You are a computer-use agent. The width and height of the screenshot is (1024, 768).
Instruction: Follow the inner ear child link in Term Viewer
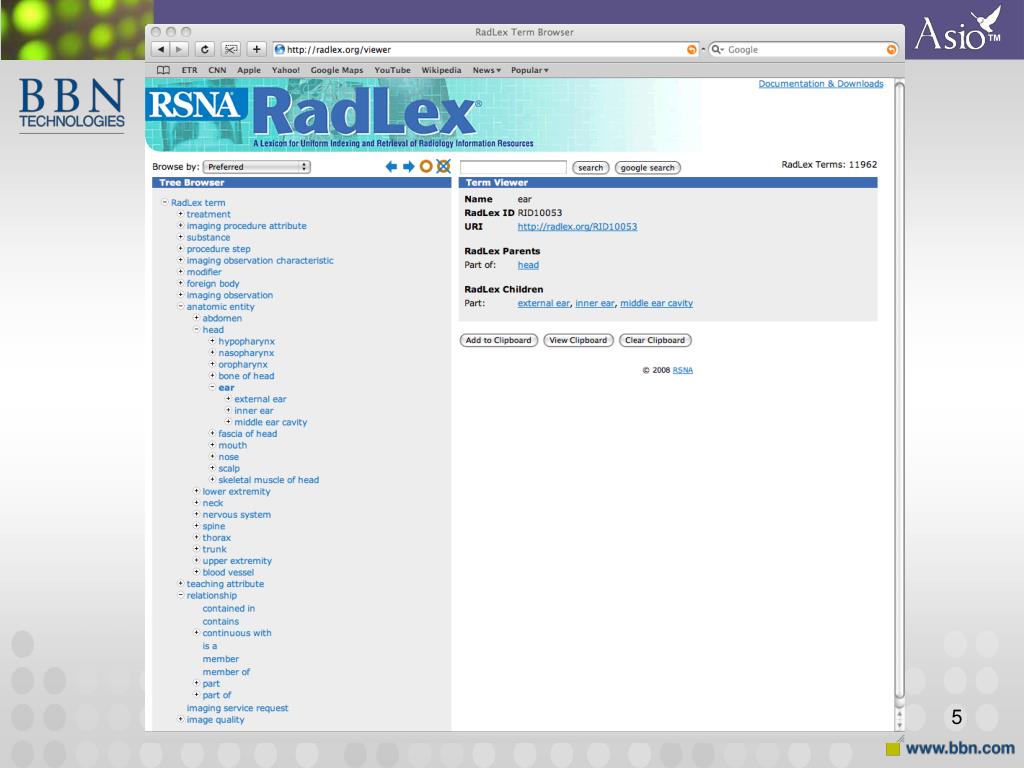pyautogui.click(x=595, y=303)
